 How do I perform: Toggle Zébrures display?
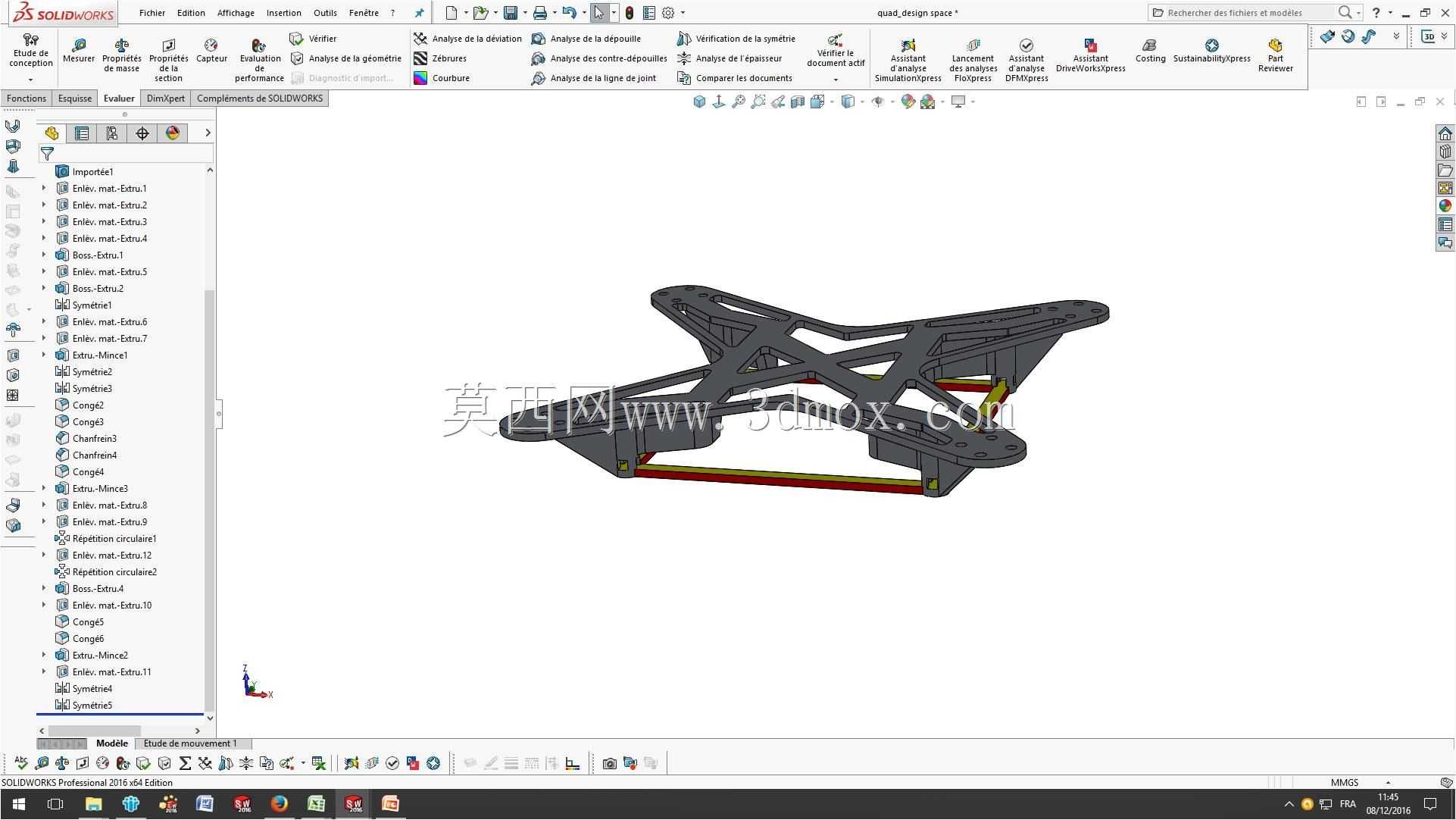pos(440,58)
